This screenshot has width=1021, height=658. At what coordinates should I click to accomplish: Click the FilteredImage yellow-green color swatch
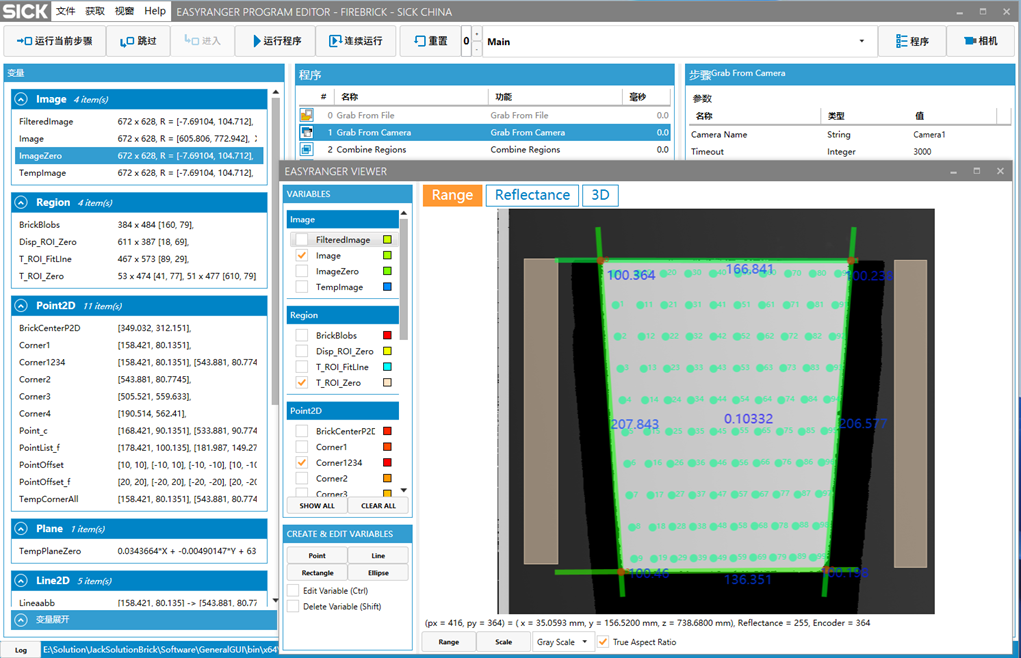[387, 240]
